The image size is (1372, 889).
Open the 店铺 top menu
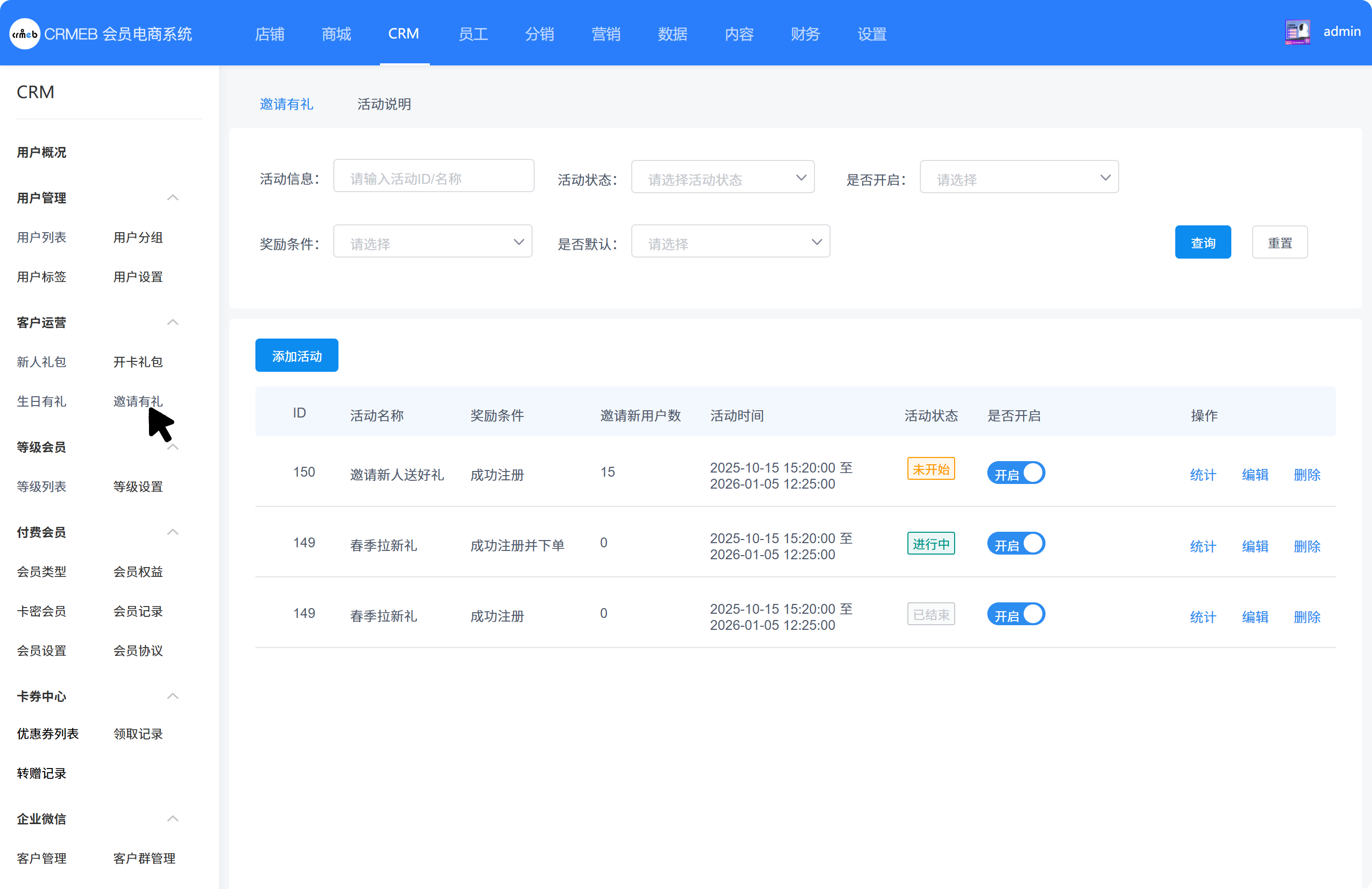[270, 34]
